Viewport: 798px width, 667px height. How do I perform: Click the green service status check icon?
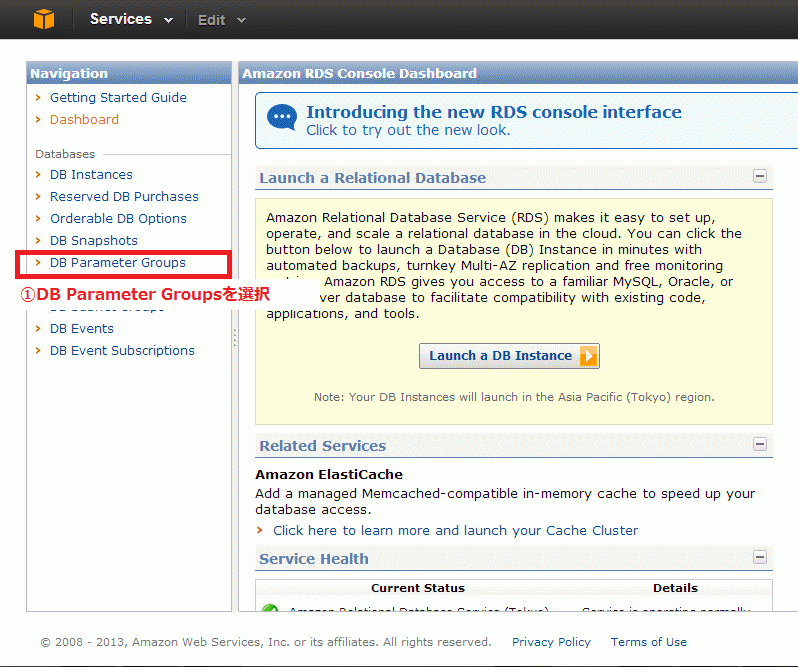coord(270,608)
